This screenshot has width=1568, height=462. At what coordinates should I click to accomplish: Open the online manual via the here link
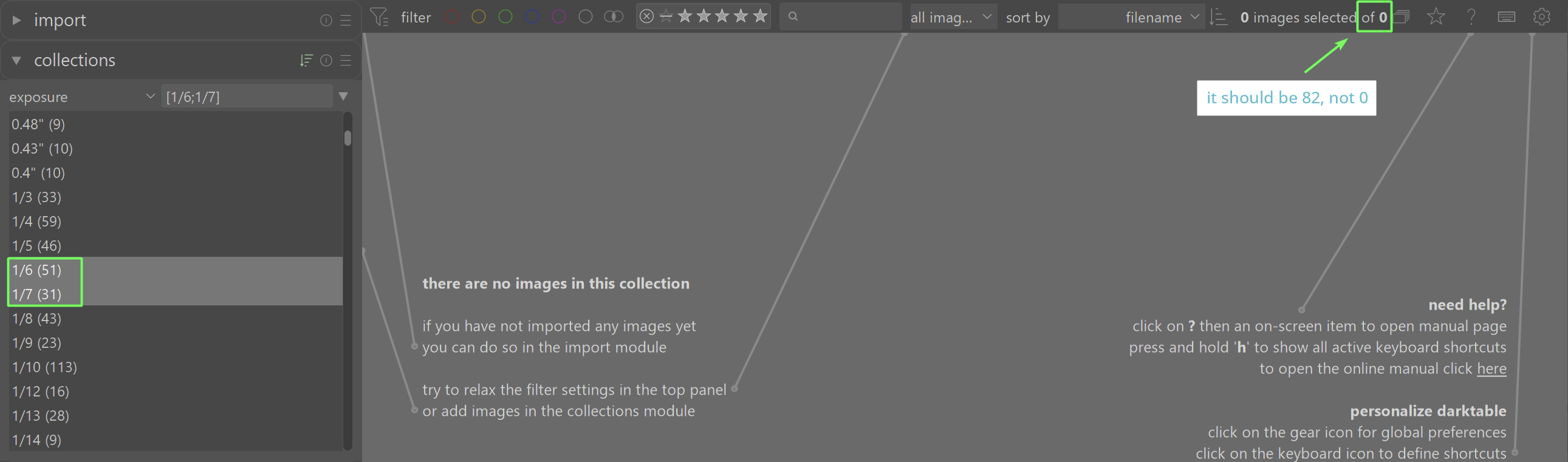pyautogui.click(x=1491, y=369)
